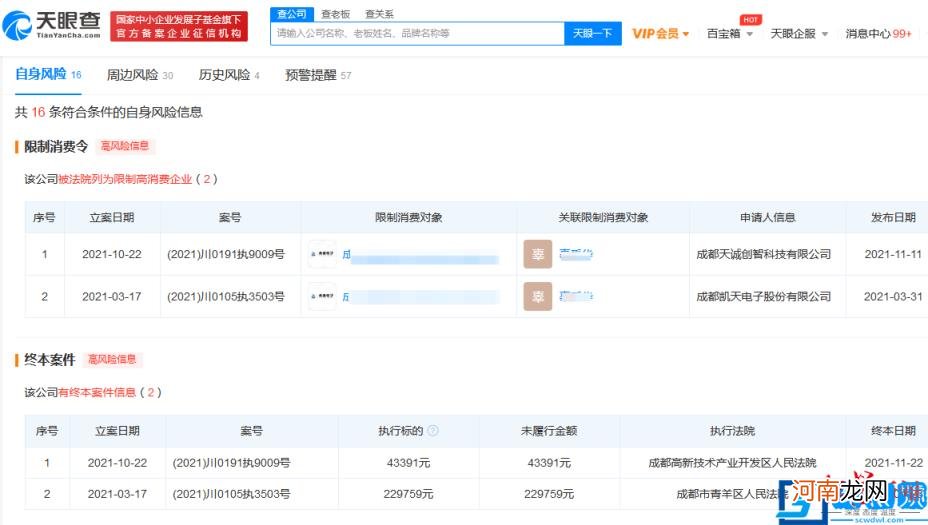Open the 百宝箱 dropdown menu
This screenshot has height=525, width=928.
point(730,34)
